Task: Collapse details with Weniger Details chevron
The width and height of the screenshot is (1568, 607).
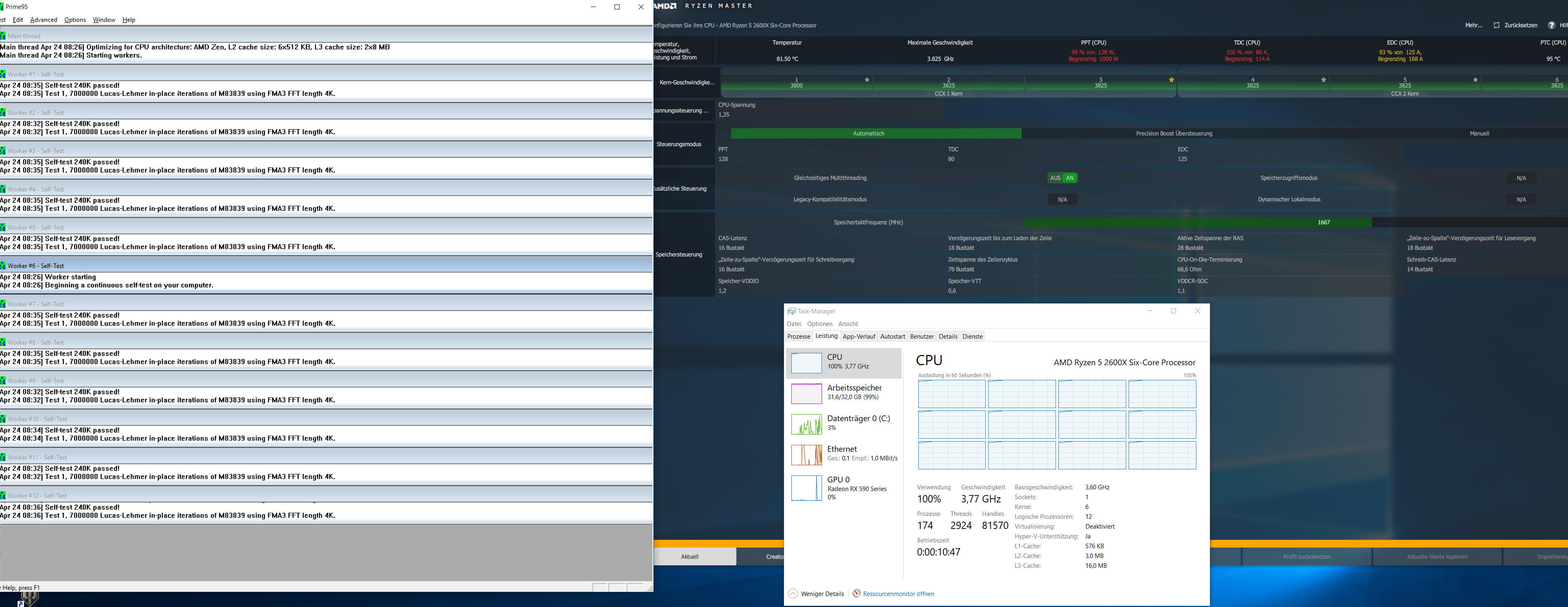Action: 793,594
